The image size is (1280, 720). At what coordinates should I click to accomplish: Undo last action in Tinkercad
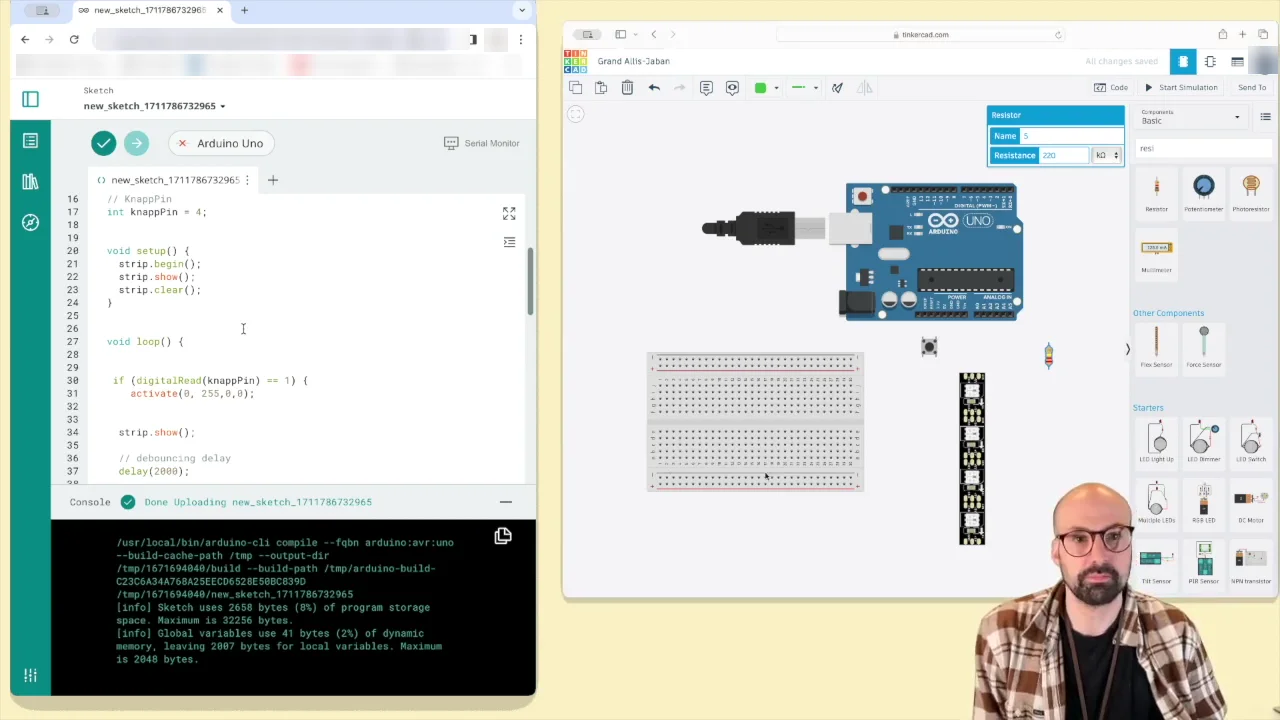tap(654, 88)
